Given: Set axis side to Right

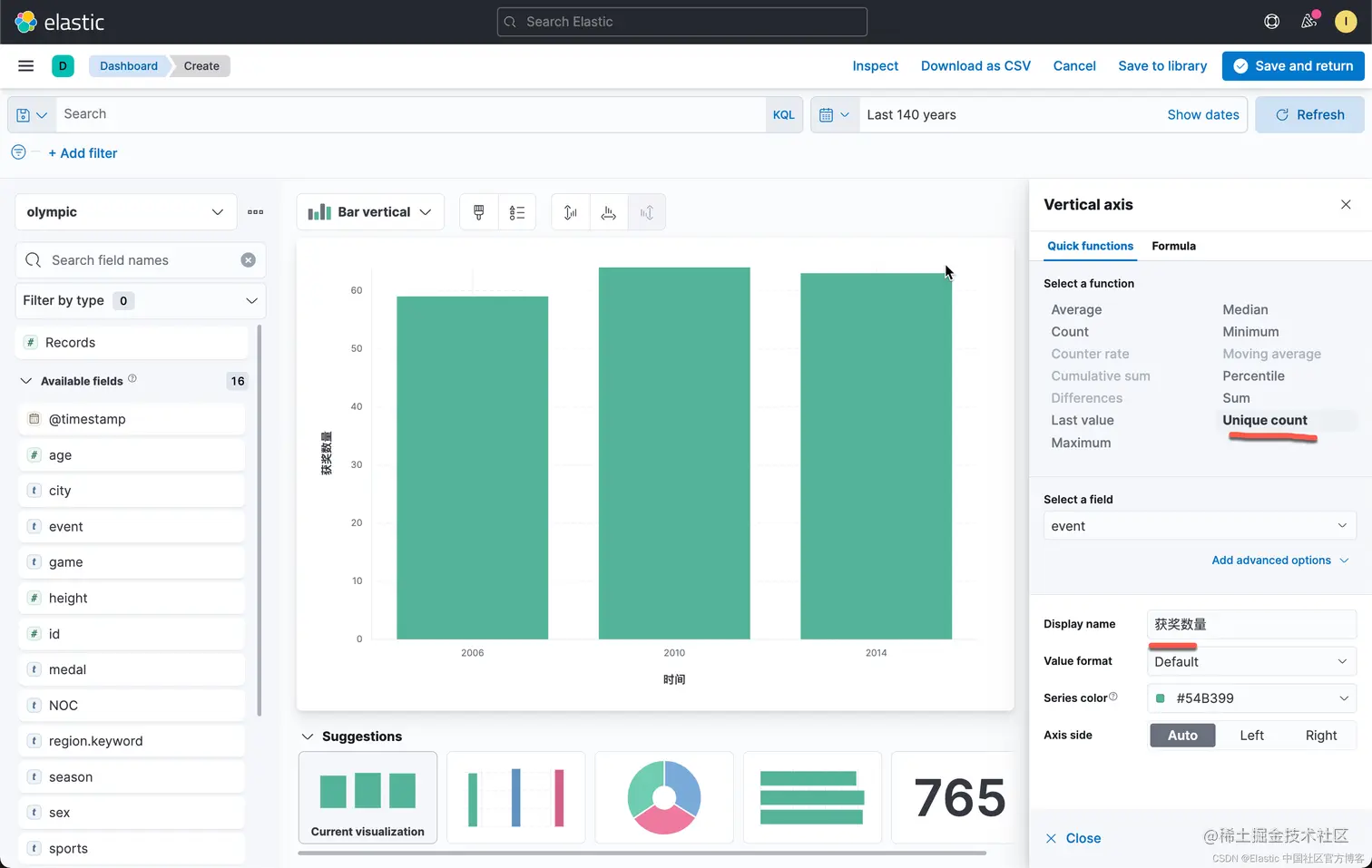Looking at the screenshot, I should [1321, 736].
